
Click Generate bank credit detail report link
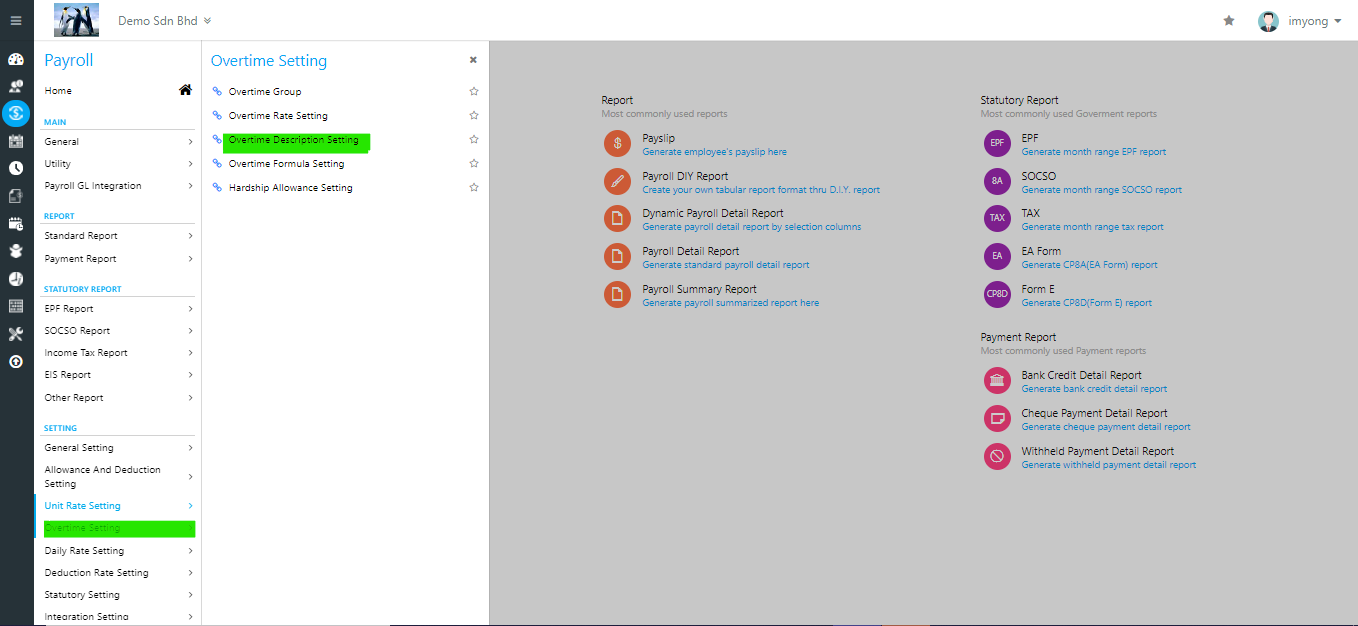[x=1094, y=389]
